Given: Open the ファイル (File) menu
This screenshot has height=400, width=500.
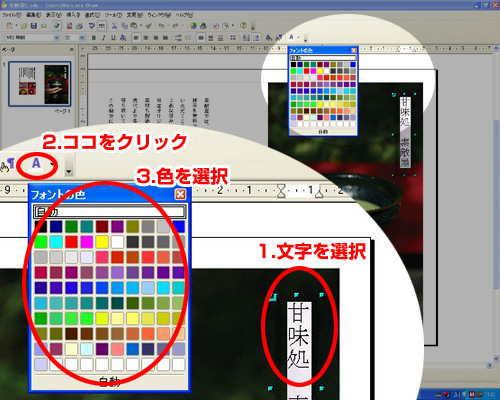Looking at the screenshot, I should (11, 15).
